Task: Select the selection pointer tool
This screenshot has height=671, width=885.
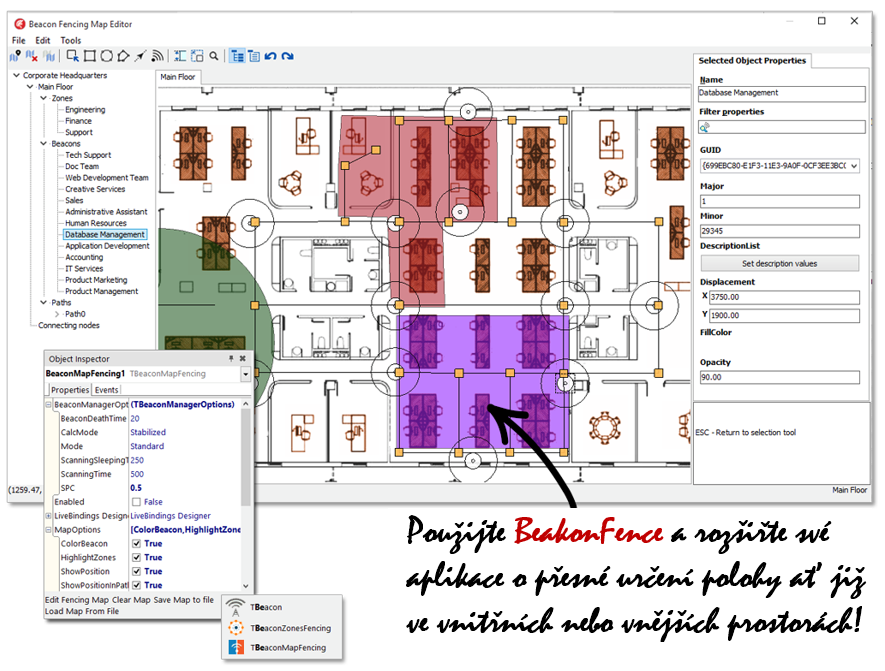Action: (72, 56)
